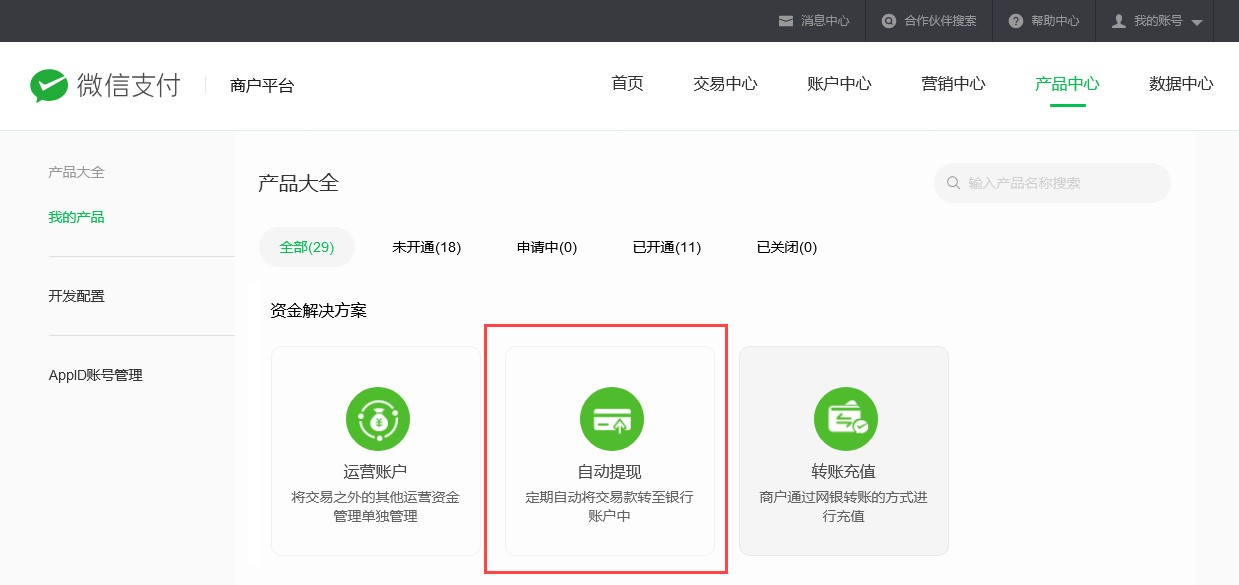Switch to the 未开通(18) filter tab
The height and width of the screenshot is (585, 1239).
click(426, 247)
